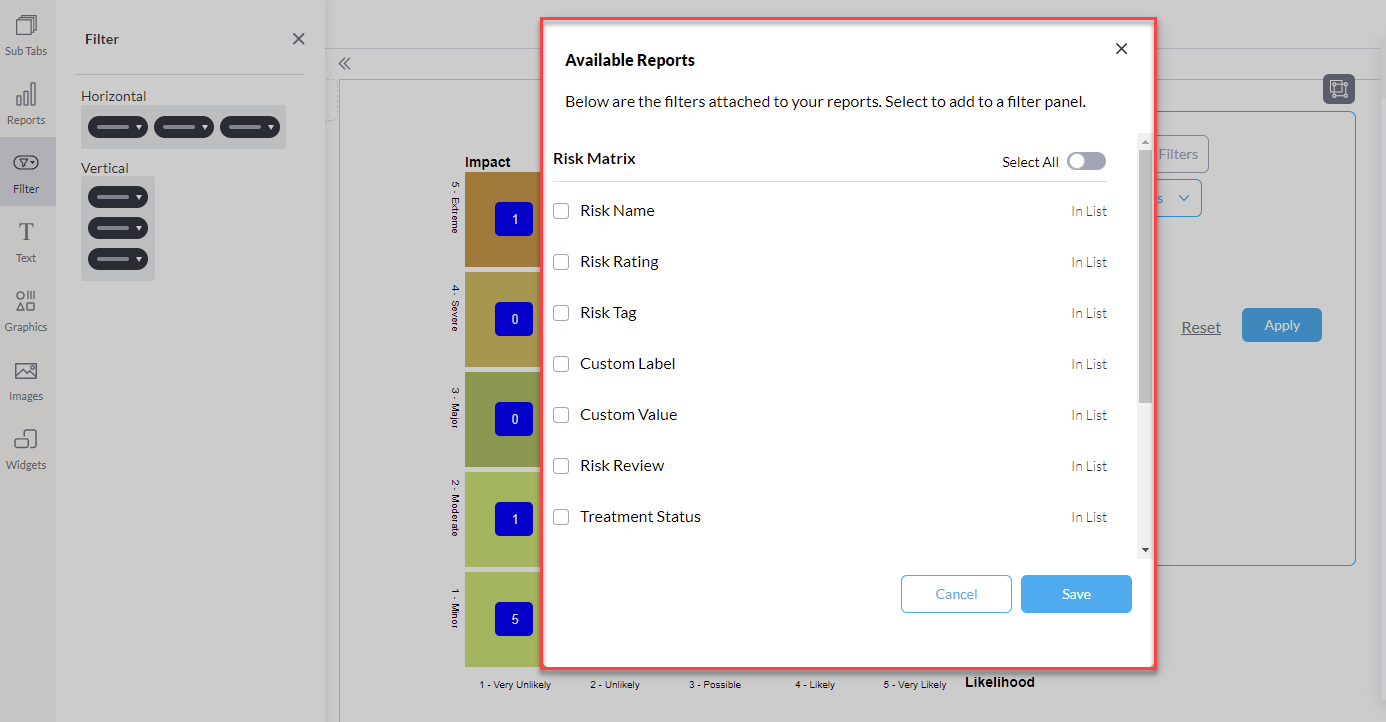The image size is (1386, 722).
Task: Click In List for Risk Rating
Action: (x=1089, y=262)
